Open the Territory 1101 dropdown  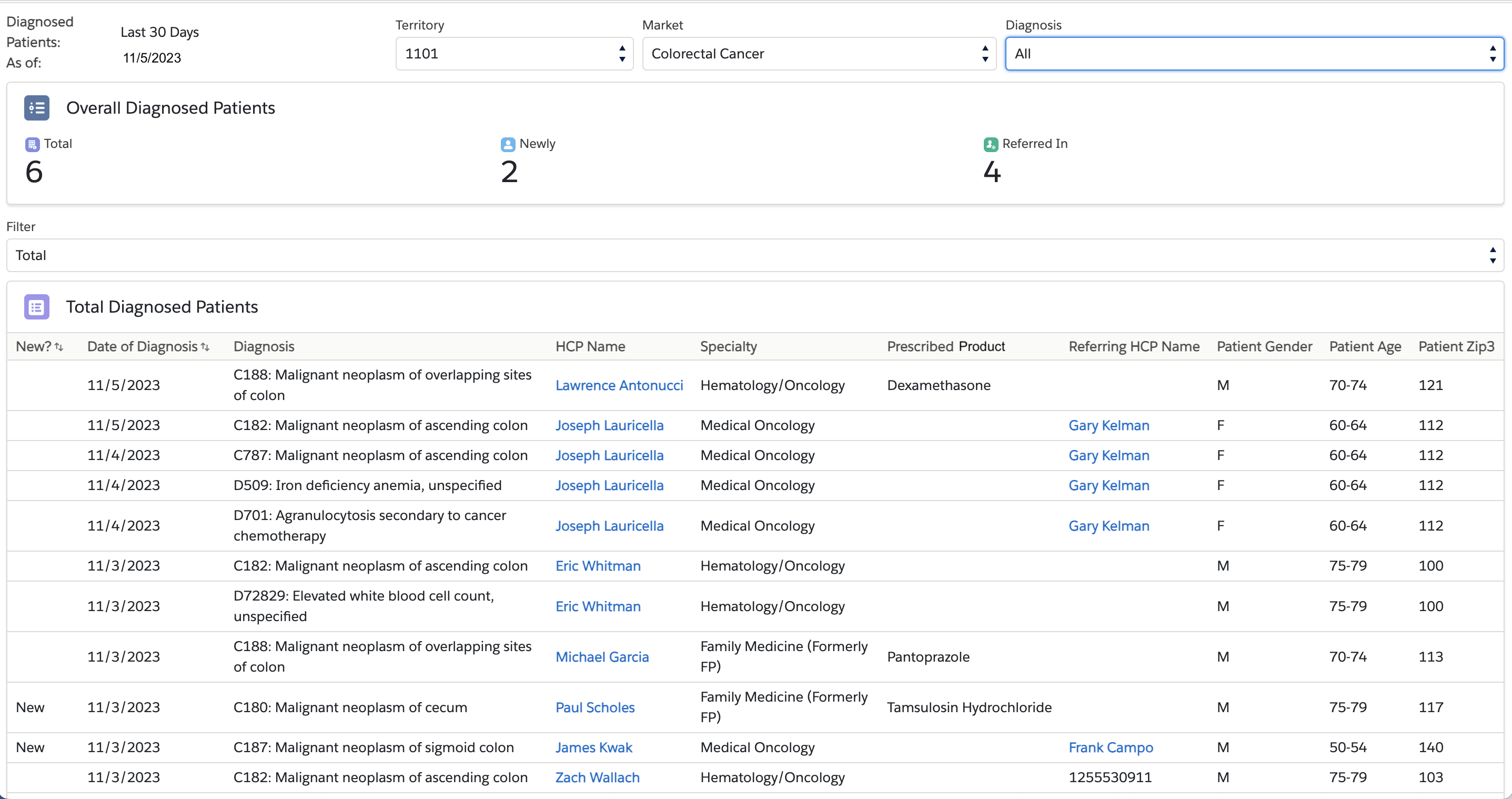coord(514,54)
